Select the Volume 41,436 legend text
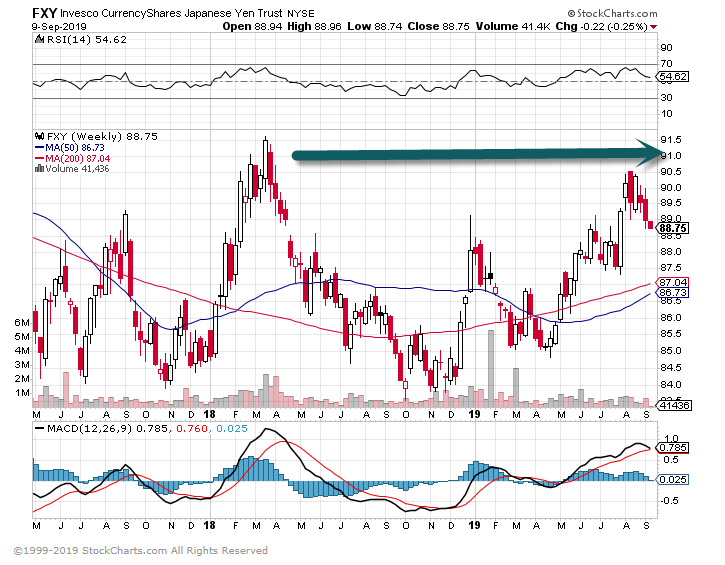The image size is (725, 565). click(x=77, y=169)
